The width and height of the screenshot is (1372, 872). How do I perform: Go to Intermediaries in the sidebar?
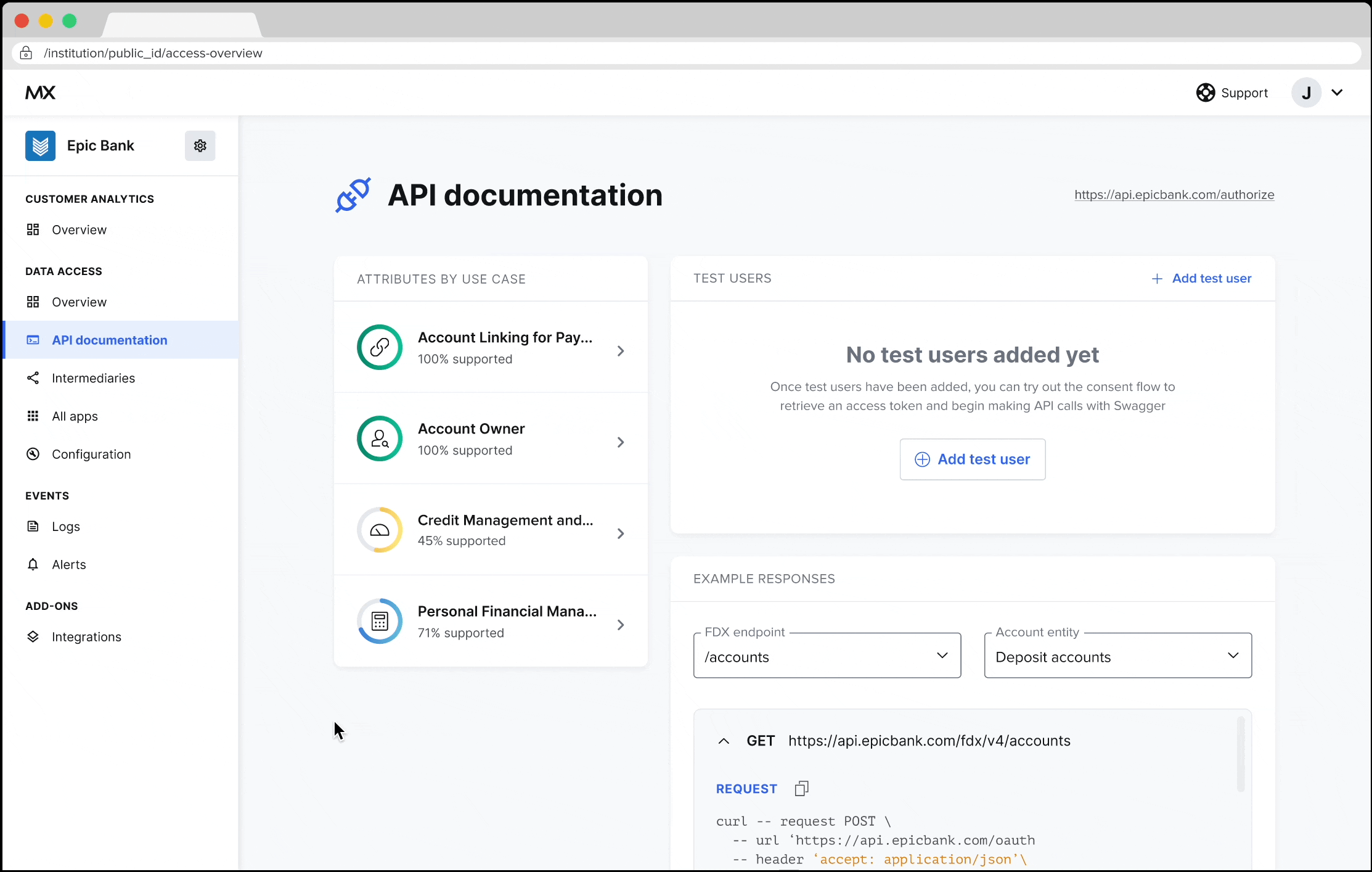click(93, 378)
